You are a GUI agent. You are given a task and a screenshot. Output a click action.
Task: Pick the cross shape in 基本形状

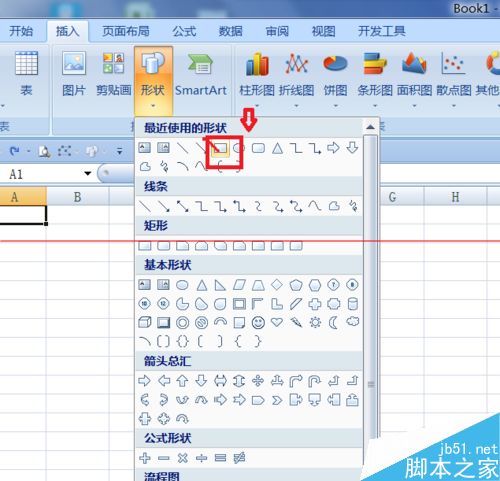315,304
